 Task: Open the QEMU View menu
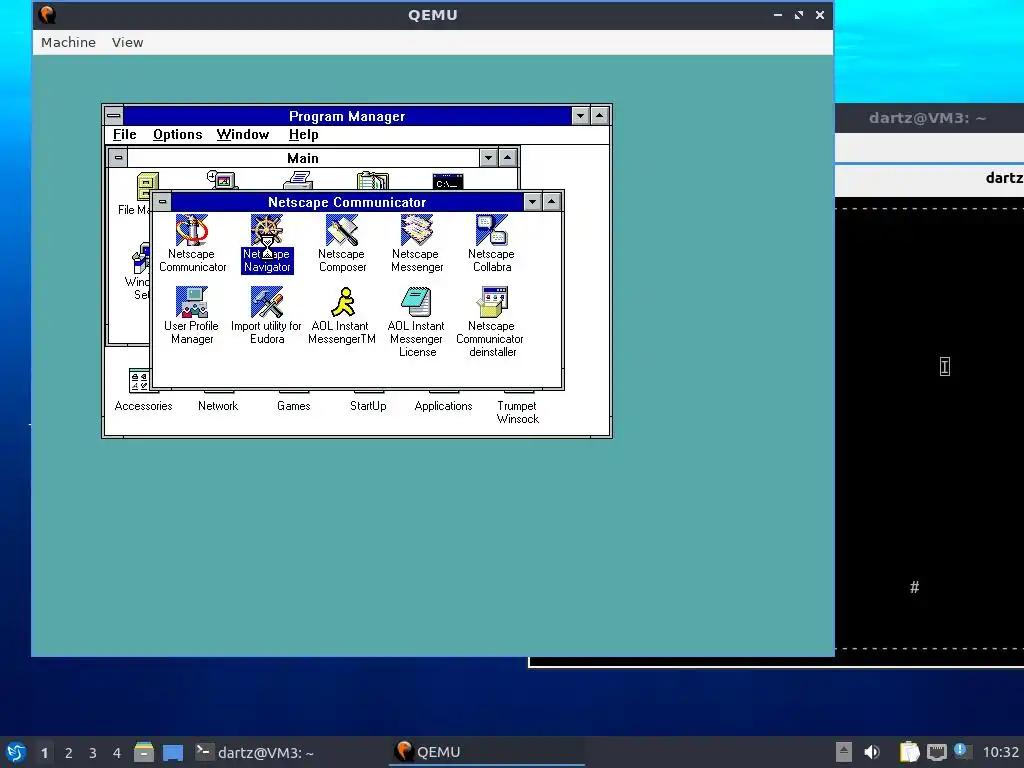click(x=127, y=42)
